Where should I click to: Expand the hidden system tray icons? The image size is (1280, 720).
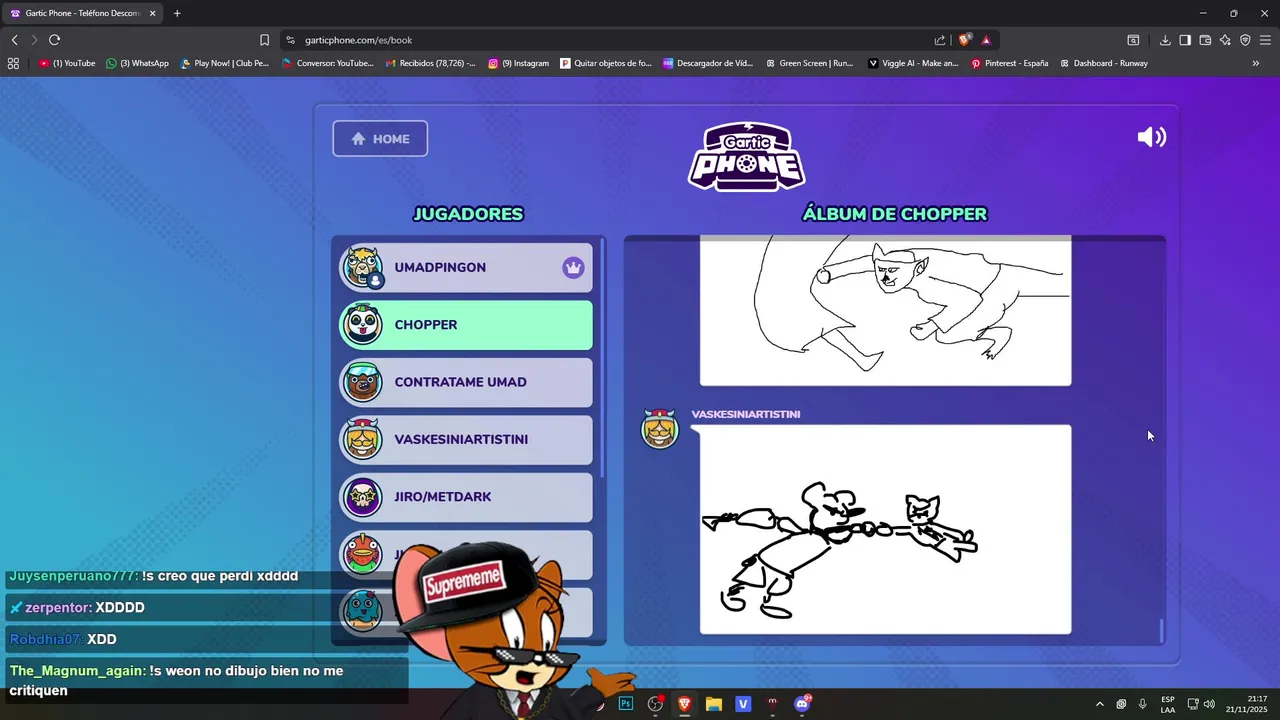point(1099,704)
